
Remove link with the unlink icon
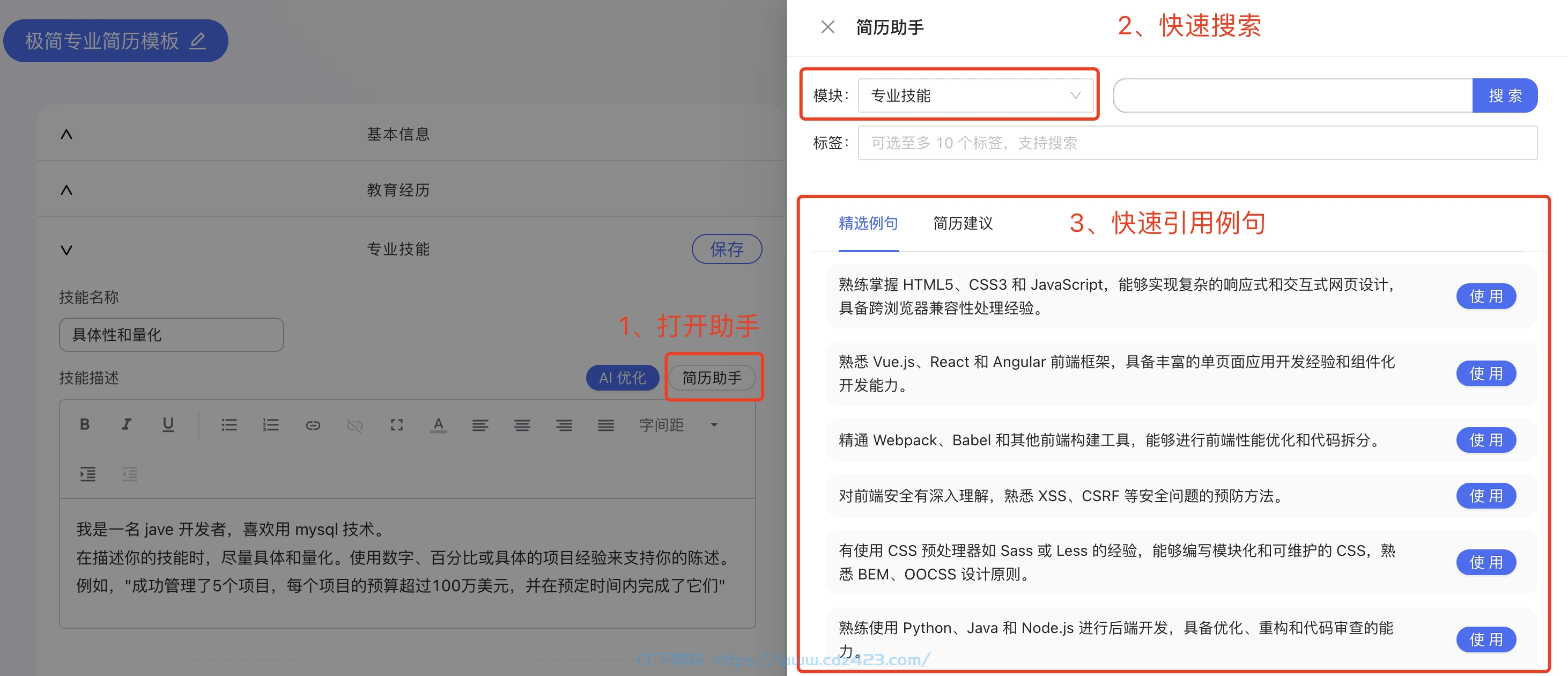click(x=355, y=425)
